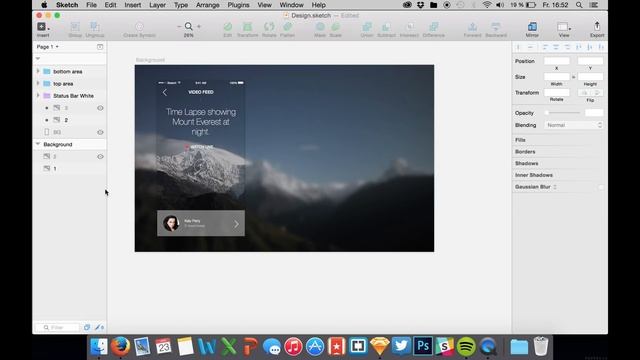
Task: Toggle the pages list panel icon
Action: pyautogui.click(x=100, y=47)
